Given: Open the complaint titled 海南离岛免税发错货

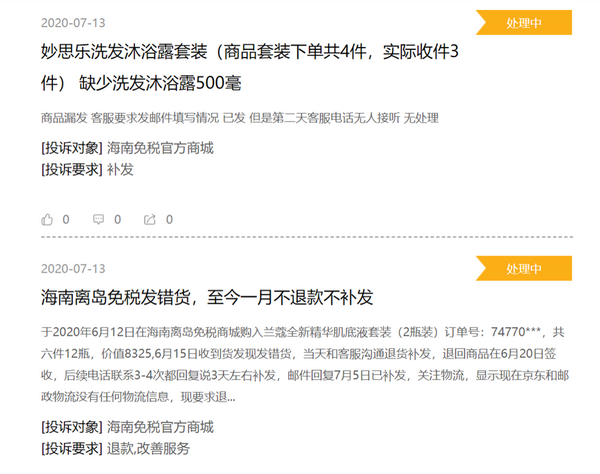Looking at the screenshot, I should 207,298.
